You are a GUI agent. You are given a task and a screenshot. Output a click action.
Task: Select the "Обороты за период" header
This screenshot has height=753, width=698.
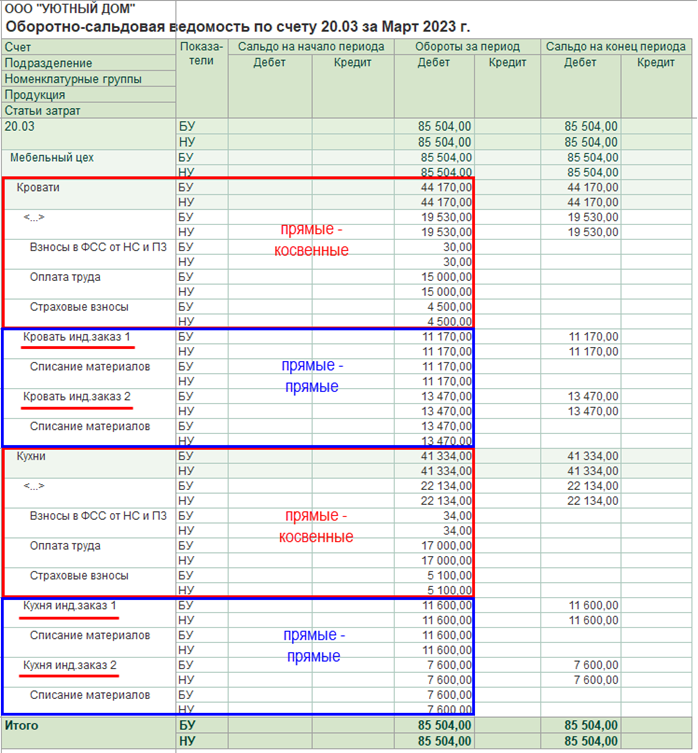coord(467,47)
